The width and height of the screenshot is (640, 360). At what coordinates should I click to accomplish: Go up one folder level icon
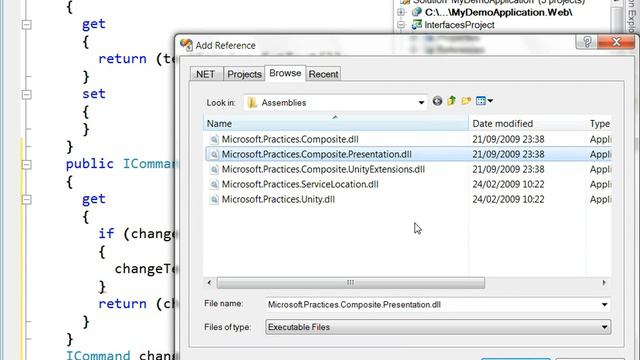tap(451, 101)
